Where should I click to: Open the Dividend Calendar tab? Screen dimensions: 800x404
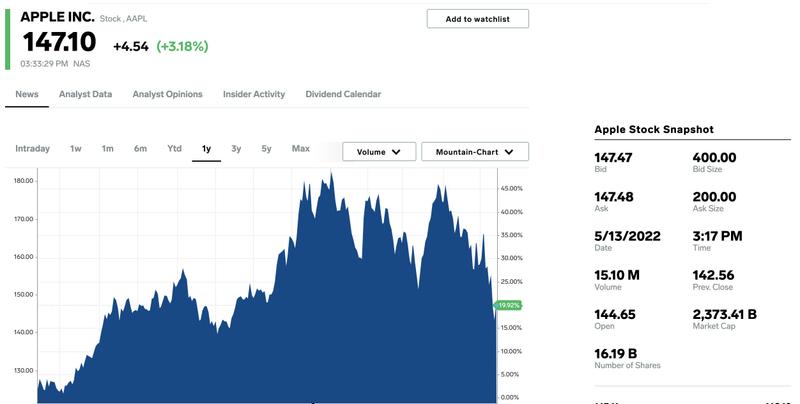point(343,94)
